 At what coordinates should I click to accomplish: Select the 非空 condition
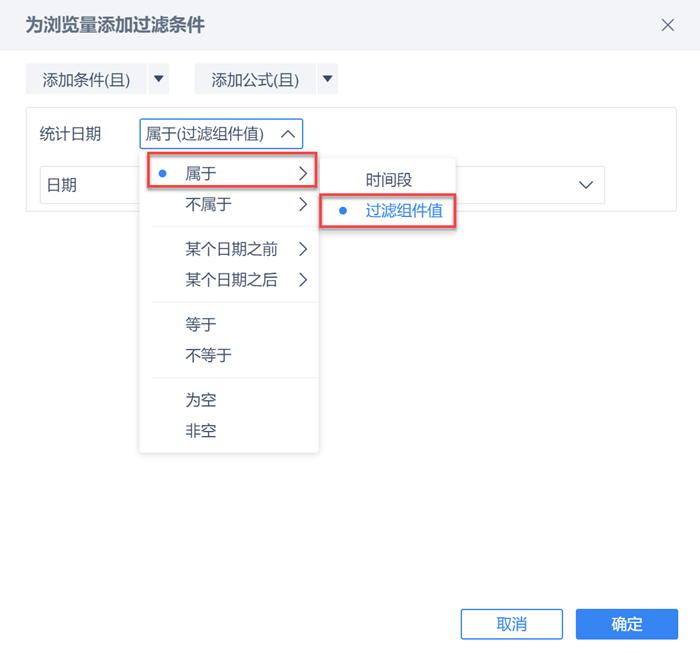201,431
